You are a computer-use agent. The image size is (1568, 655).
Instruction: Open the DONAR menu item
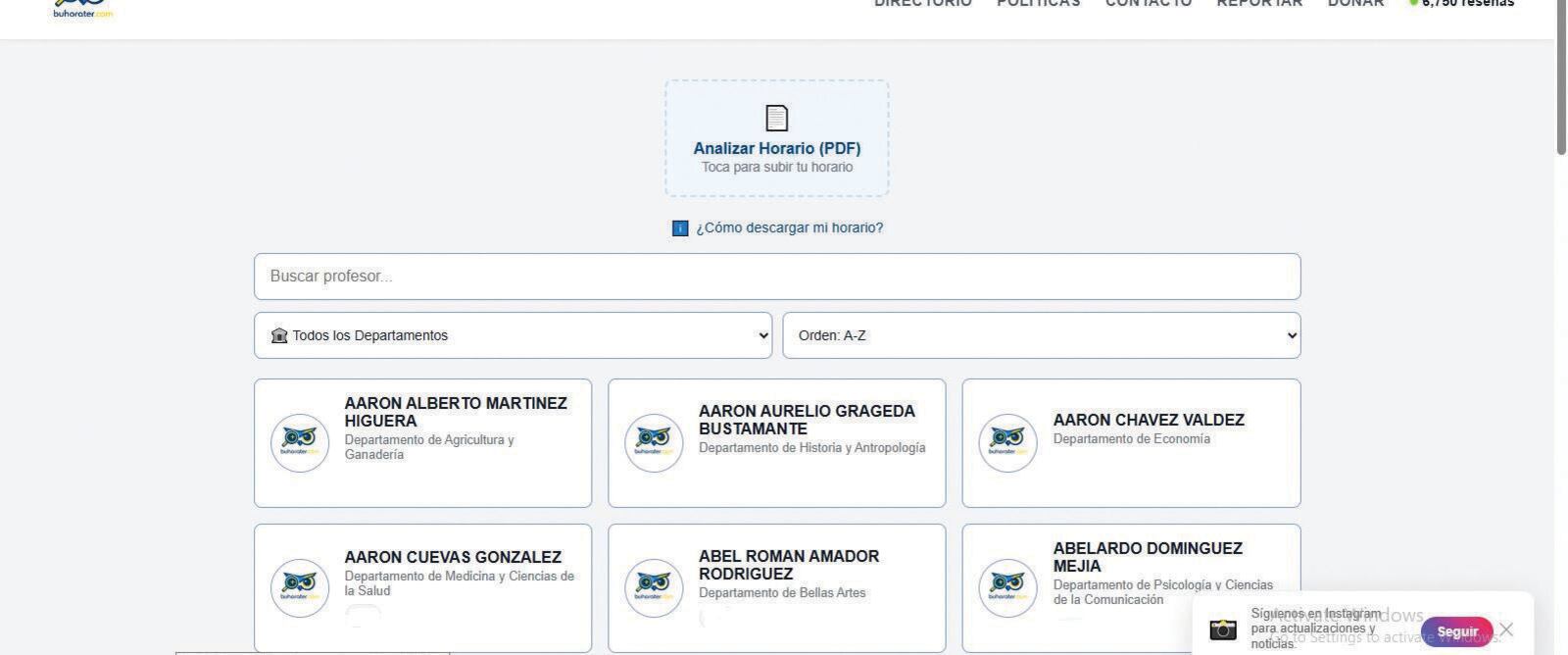click(x=1356, y=3)
